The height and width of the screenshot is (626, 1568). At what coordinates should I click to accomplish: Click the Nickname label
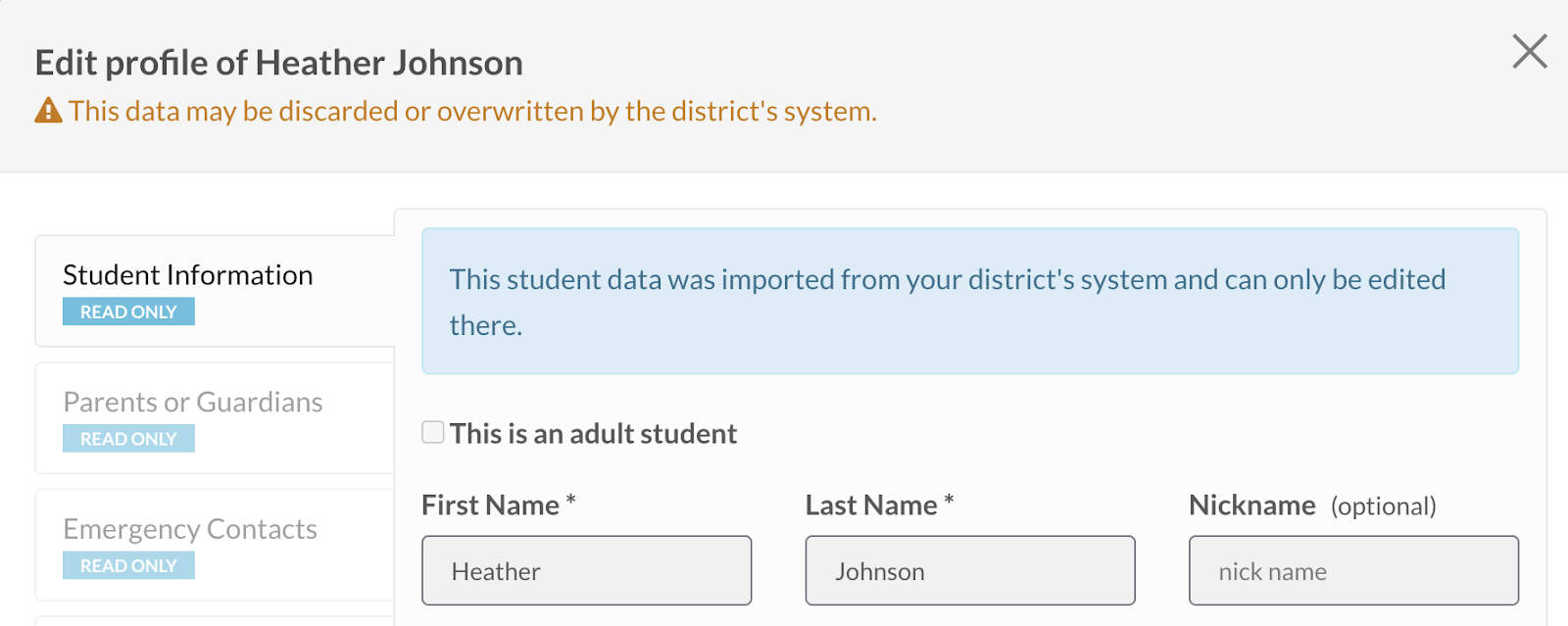click(x=1252, y=506)
